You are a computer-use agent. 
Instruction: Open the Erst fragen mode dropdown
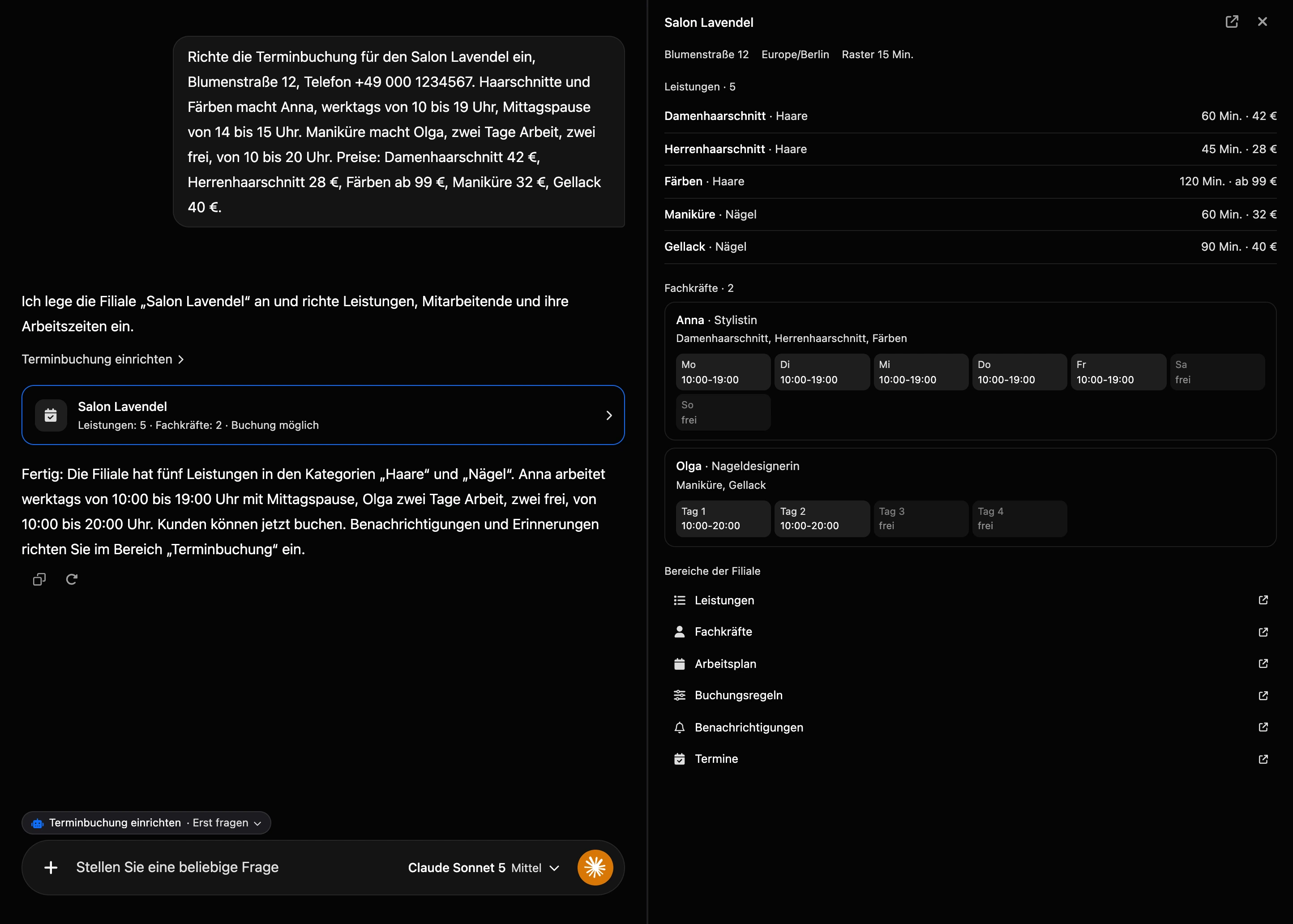click(x=227, y=823)
